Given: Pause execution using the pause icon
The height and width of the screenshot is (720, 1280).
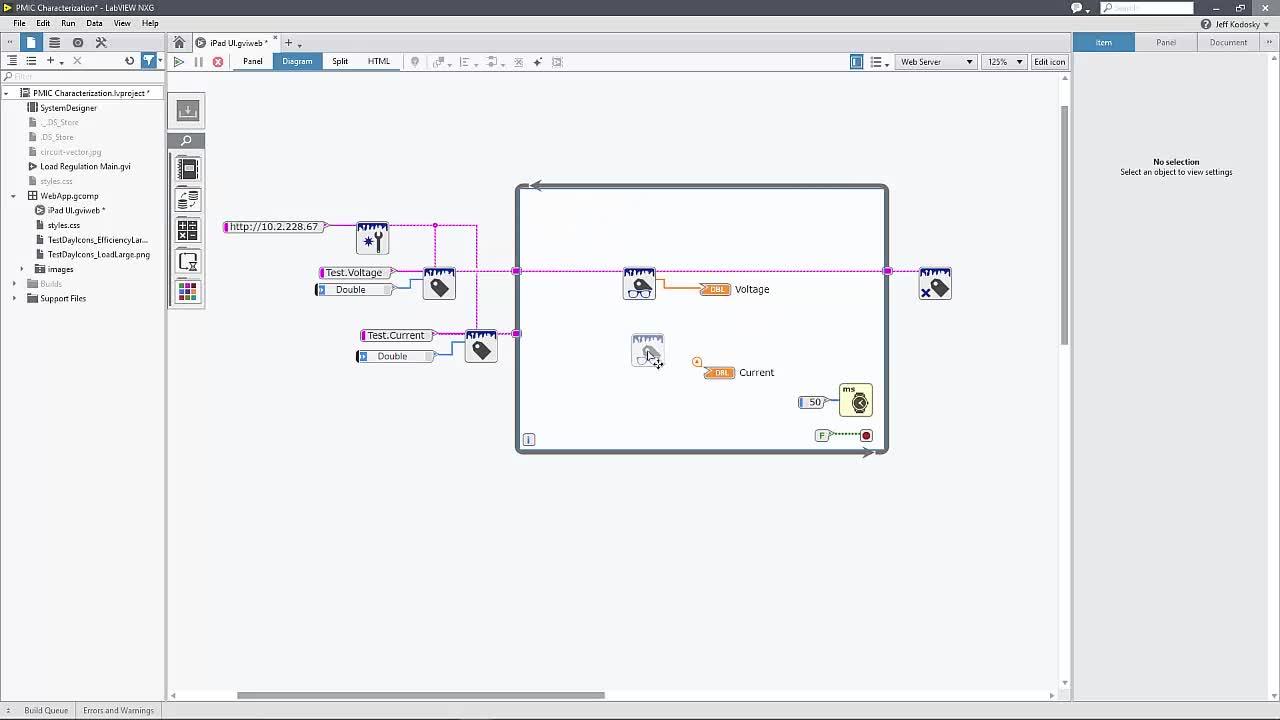Looking at the screenshot, I should [198, 61].
